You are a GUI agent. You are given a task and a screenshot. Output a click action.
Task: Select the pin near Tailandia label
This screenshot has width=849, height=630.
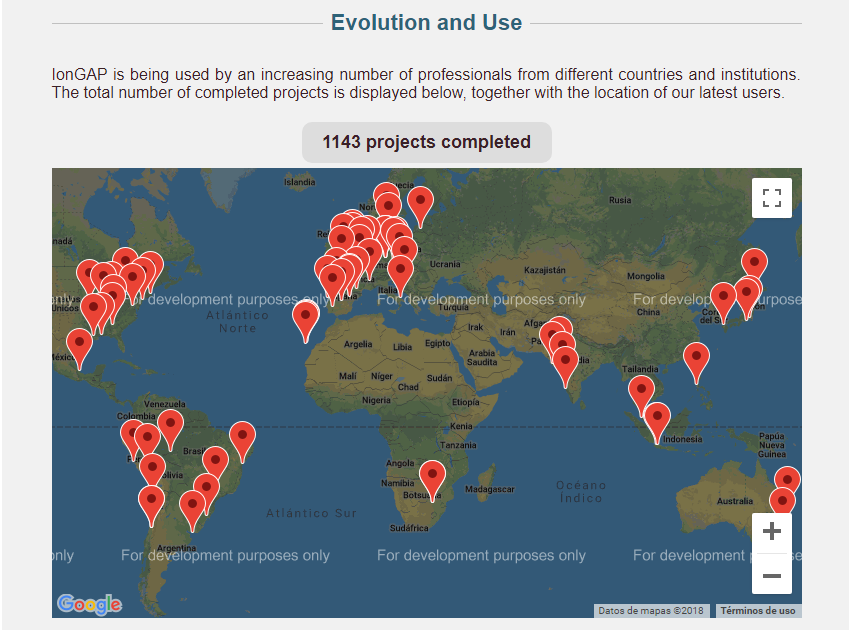coord(641,392)
